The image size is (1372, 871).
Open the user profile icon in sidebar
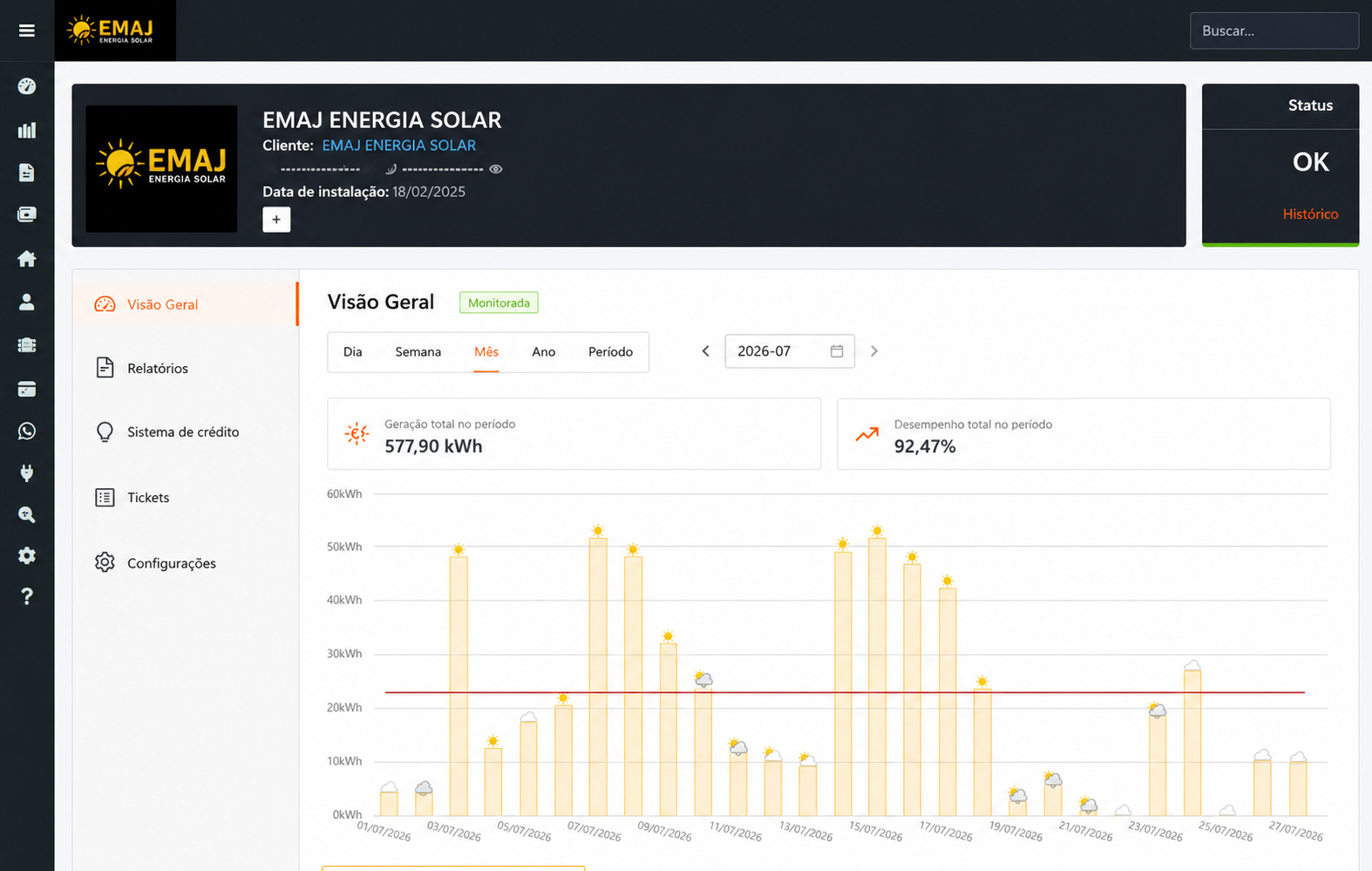coord(27,302)
